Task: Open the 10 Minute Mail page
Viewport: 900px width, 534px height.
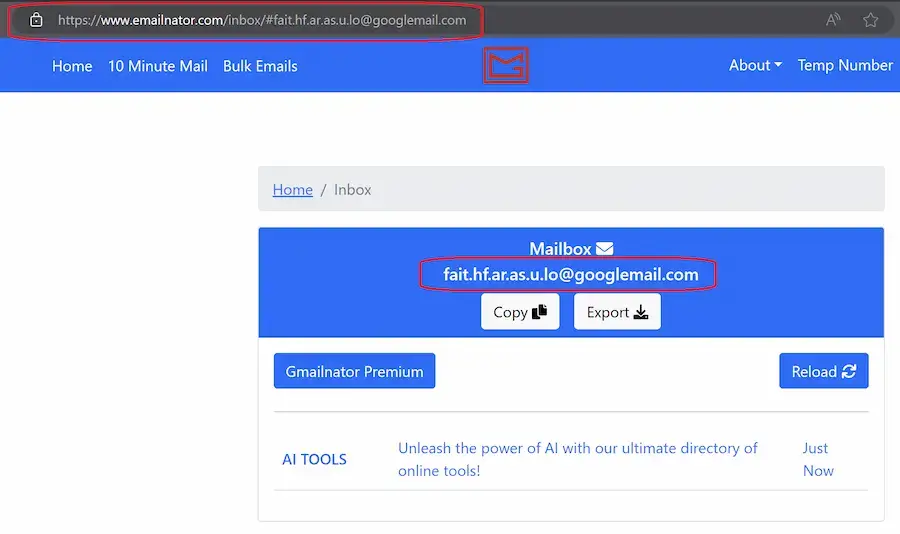Action: [x=158, y=66]
